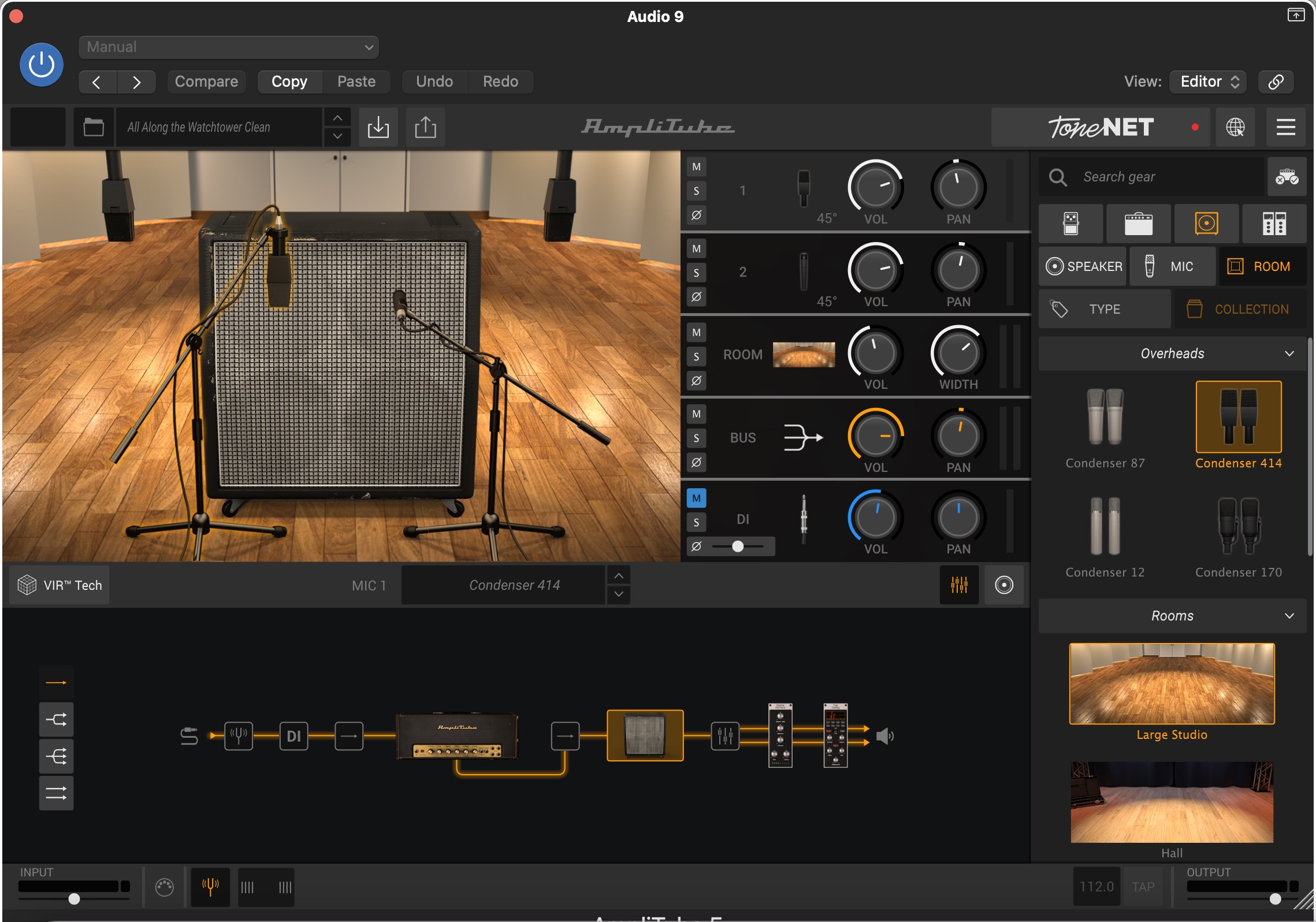Toggle the plugin power bypass button

pyautogui.click(x=42, y=65)
